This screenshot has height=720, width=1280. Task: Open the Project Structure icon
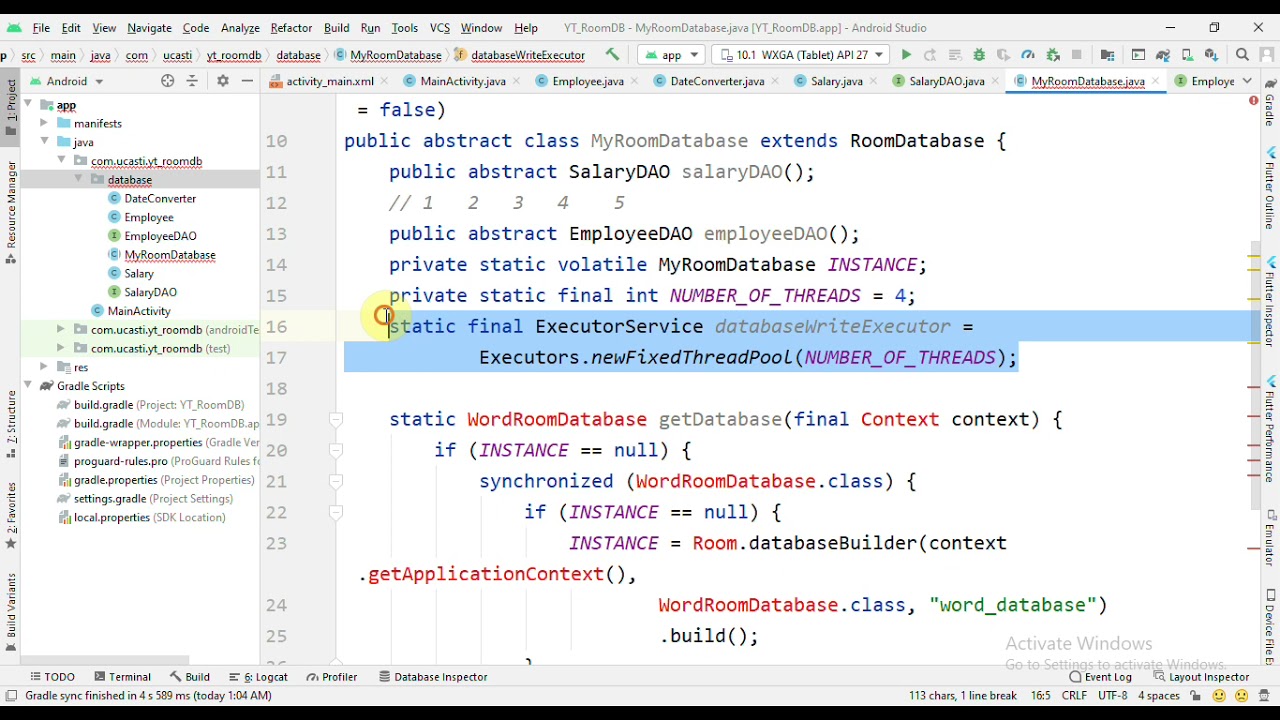coord(1108,55)
